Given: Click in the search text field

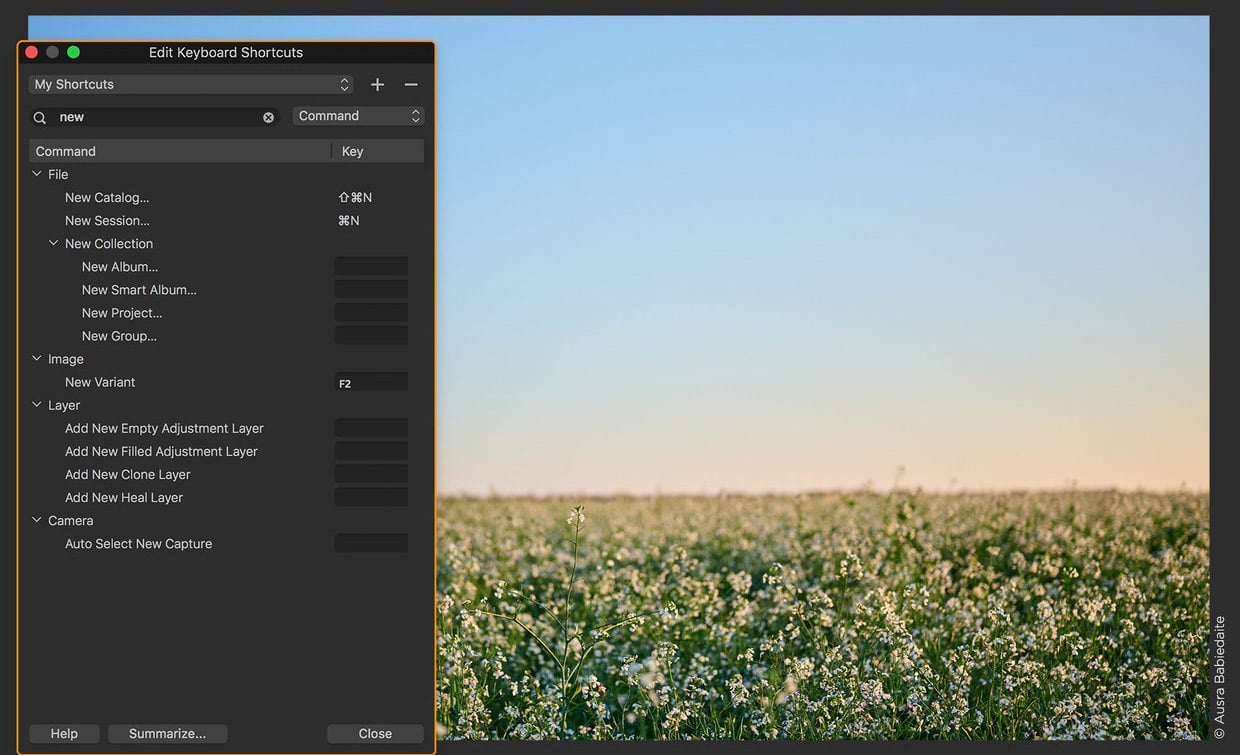Looking at the screenshot, I should pyautogui.click(x=155, y=117).
